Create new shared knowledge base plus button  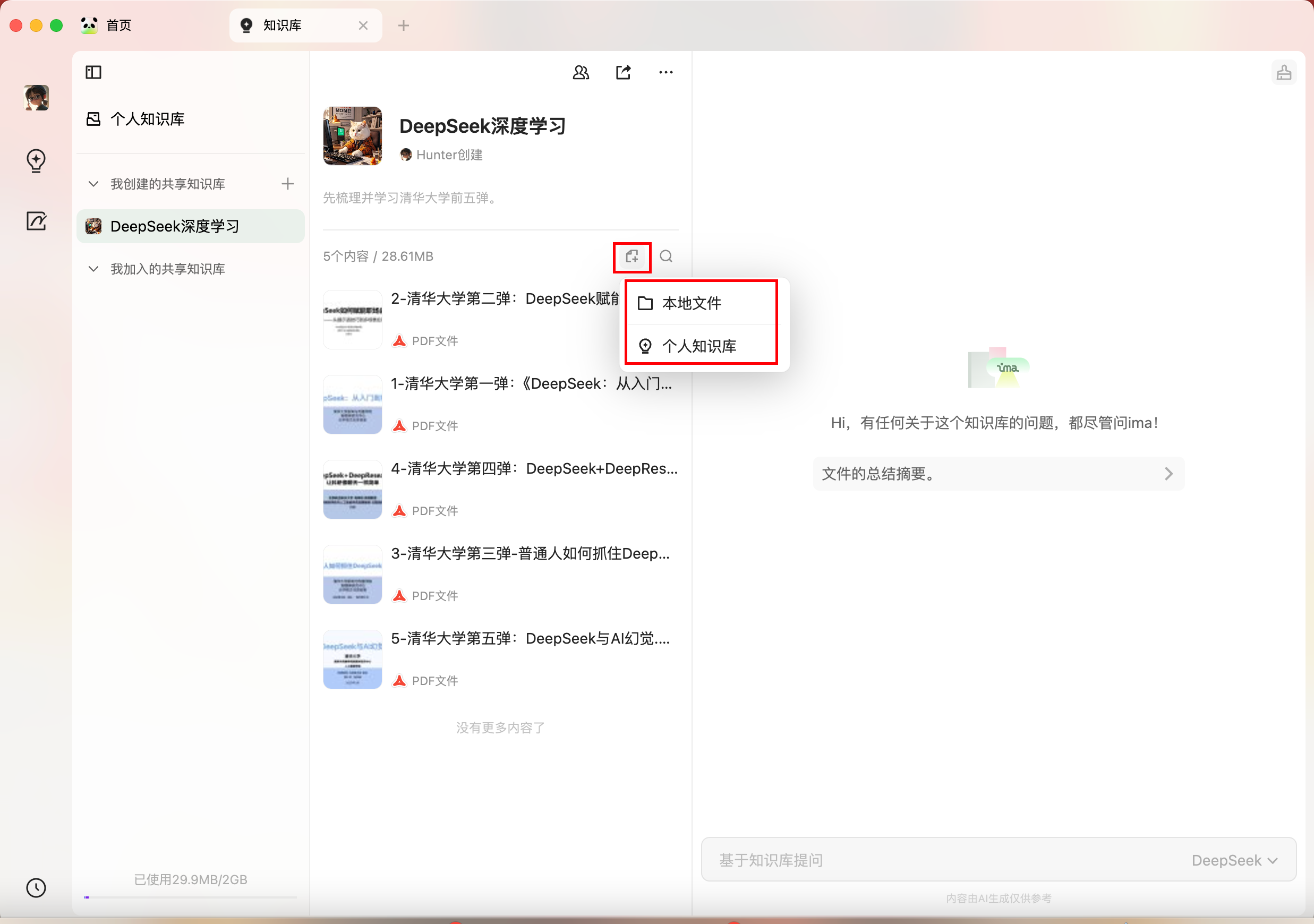pos(288,184)
